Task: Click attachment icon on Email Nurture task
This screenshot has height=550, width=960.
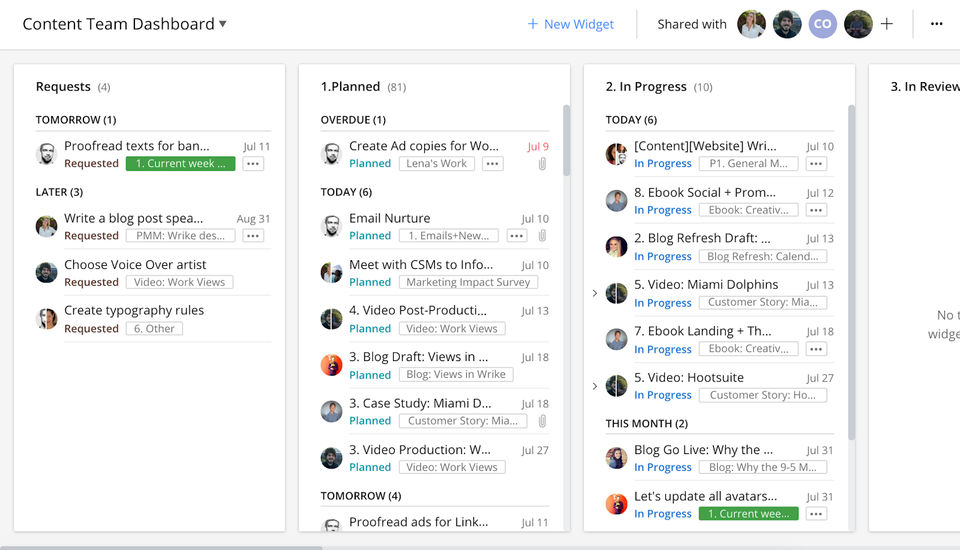Action: click(x=542, y=236)
